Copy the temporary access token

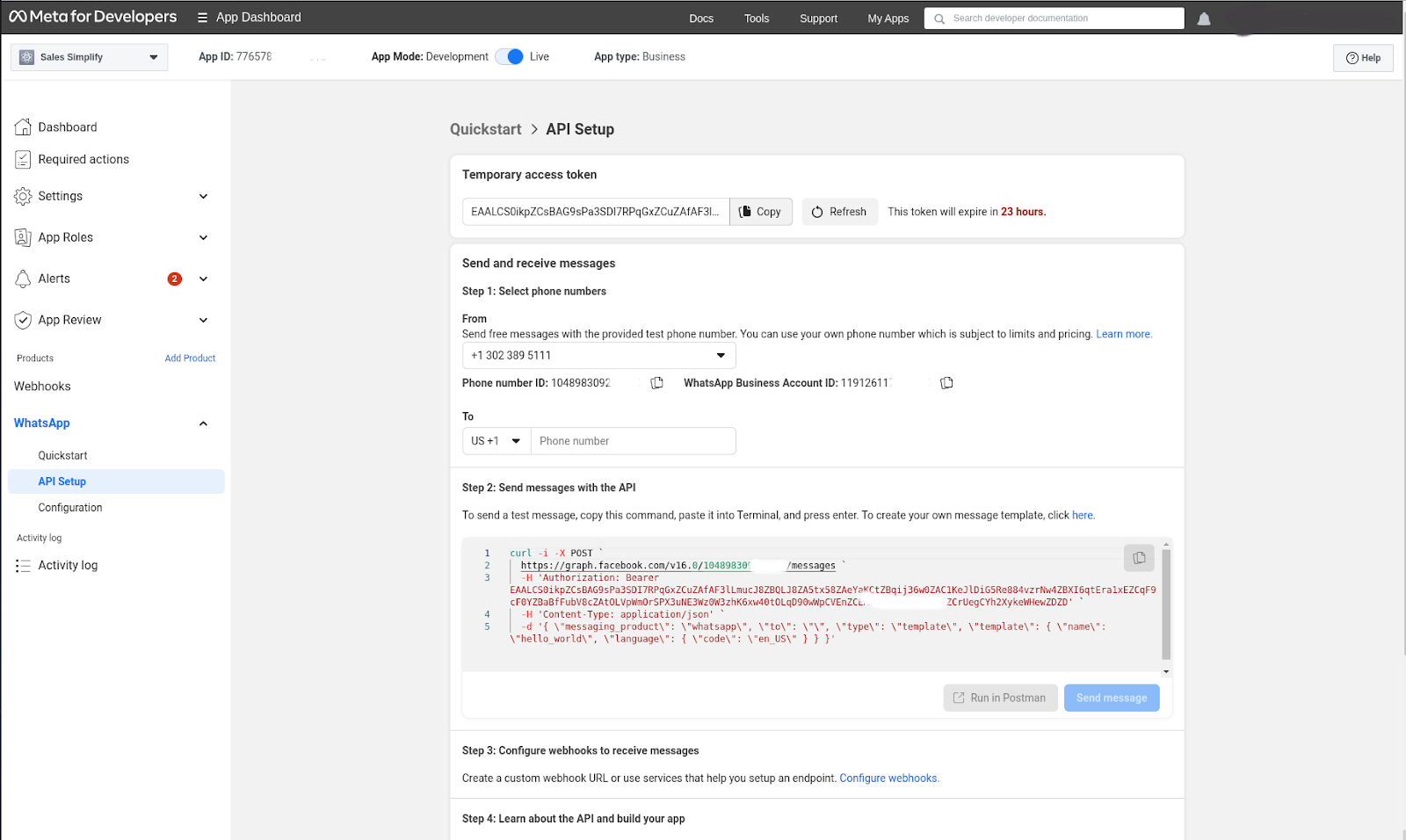[760, 212]
